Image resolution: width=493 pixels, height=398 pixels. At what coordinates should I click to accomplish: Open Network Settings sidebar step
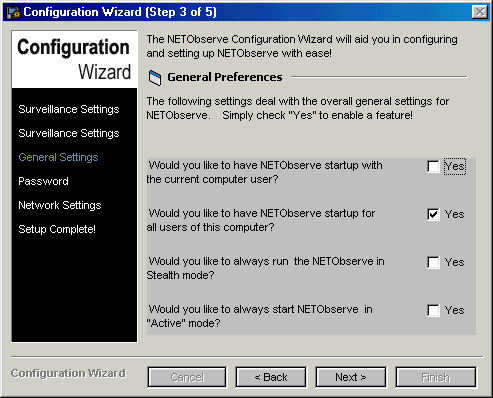(60, 205)
